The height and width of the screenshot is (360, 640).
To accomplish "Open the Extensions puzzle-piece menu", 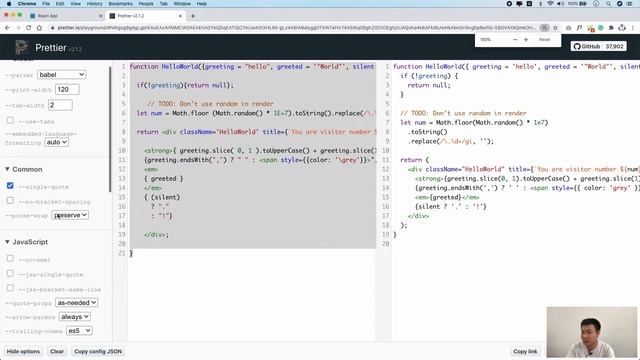I will 611,28.
